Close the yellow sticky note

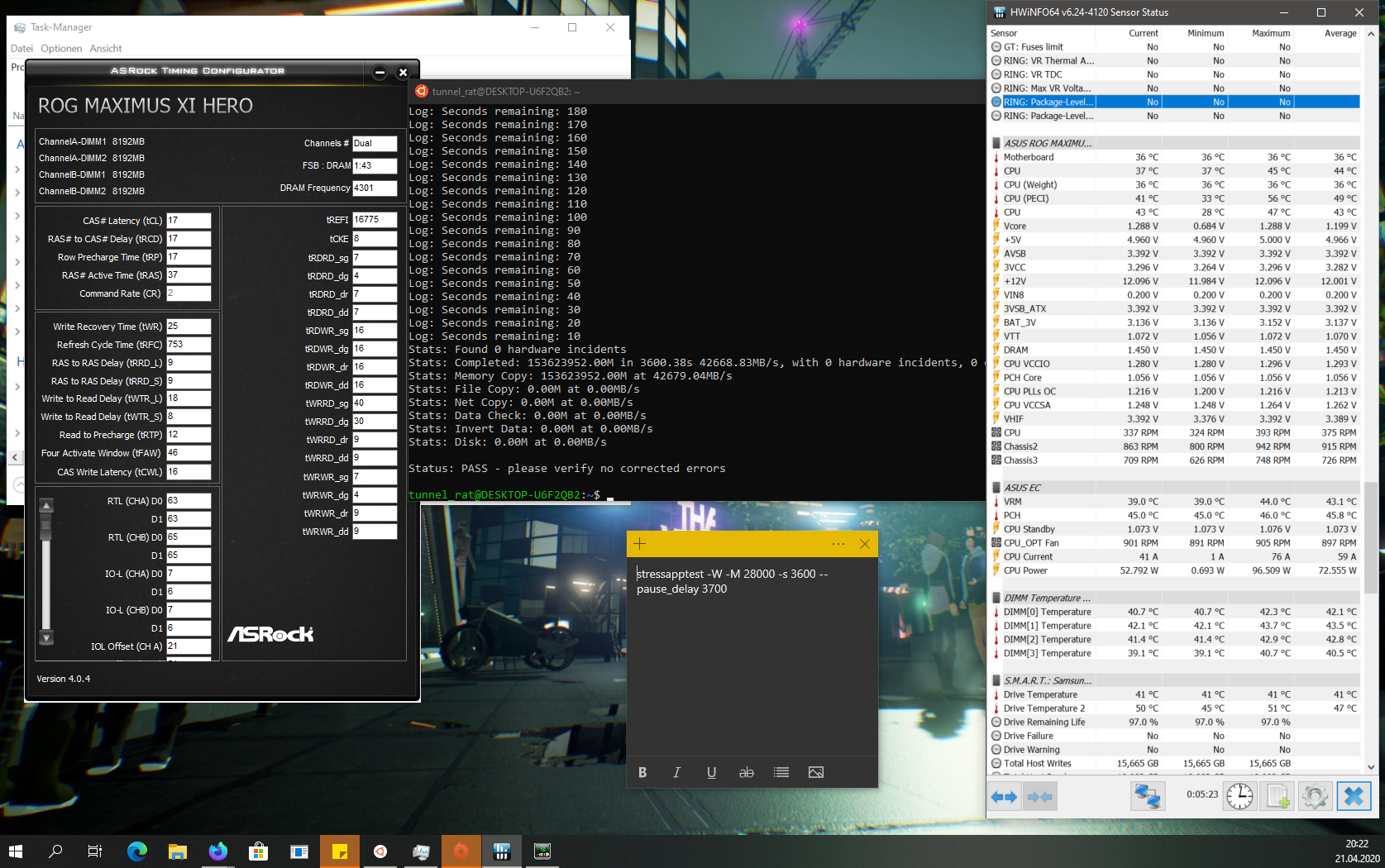coord(865,543)
